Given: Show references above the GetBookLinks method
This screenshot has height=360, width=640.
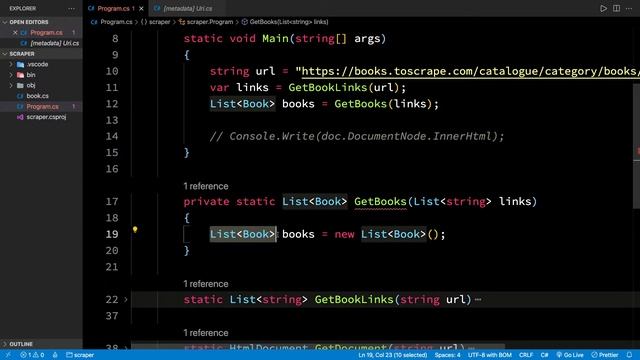Looking at the screenshot, I should coord(206,284).
